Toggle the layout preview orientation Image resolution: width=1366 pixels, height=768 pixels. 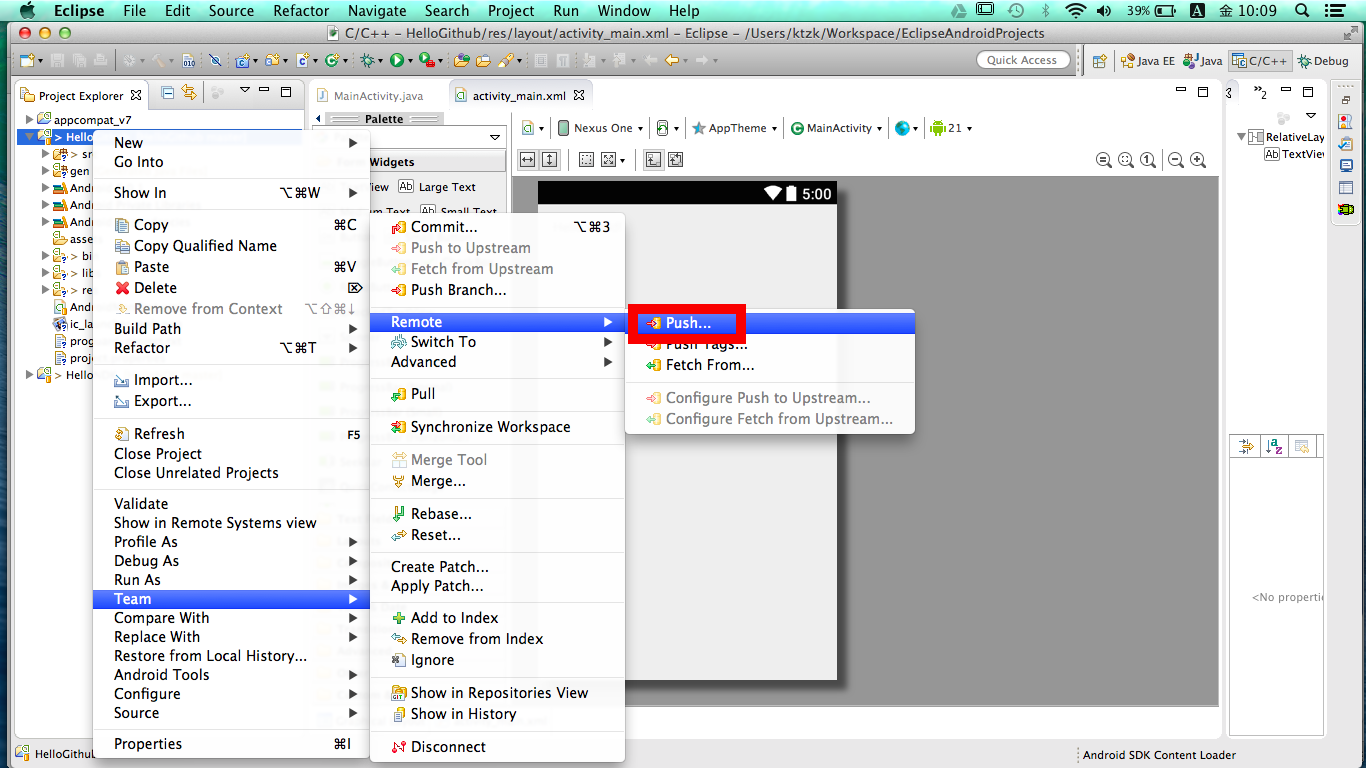(x=662, y=128)
